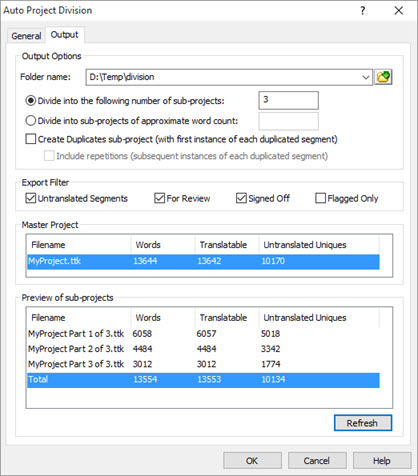Expand the Folder name dropdown arrow
Screen dimensions: 418x476
366,77
